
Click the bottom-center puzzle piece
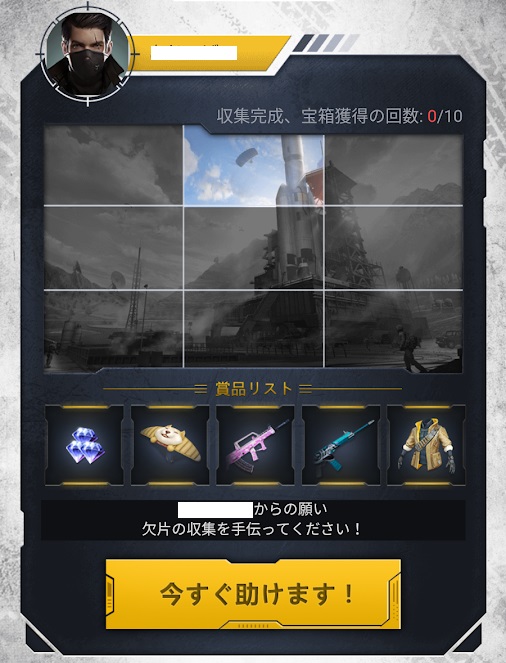254,329
